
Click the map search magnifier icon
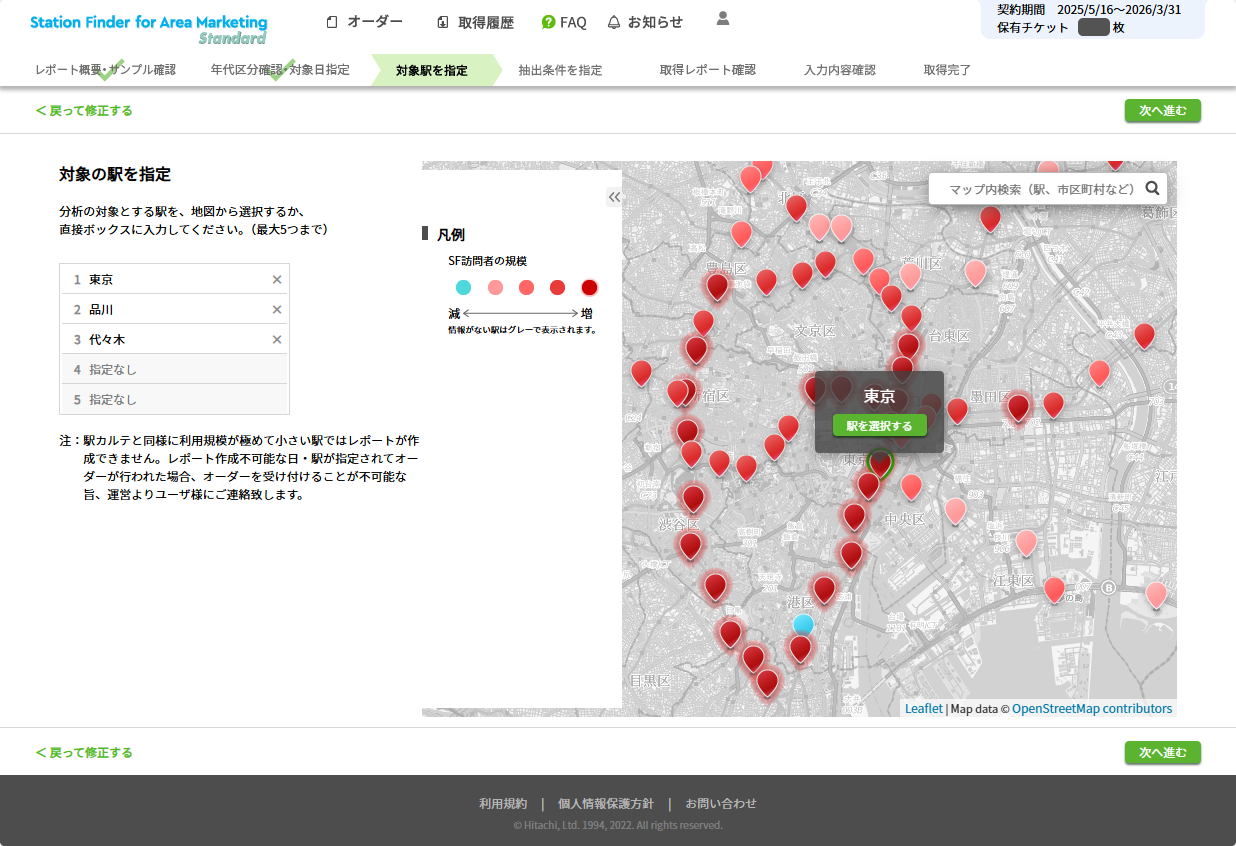1152,188
